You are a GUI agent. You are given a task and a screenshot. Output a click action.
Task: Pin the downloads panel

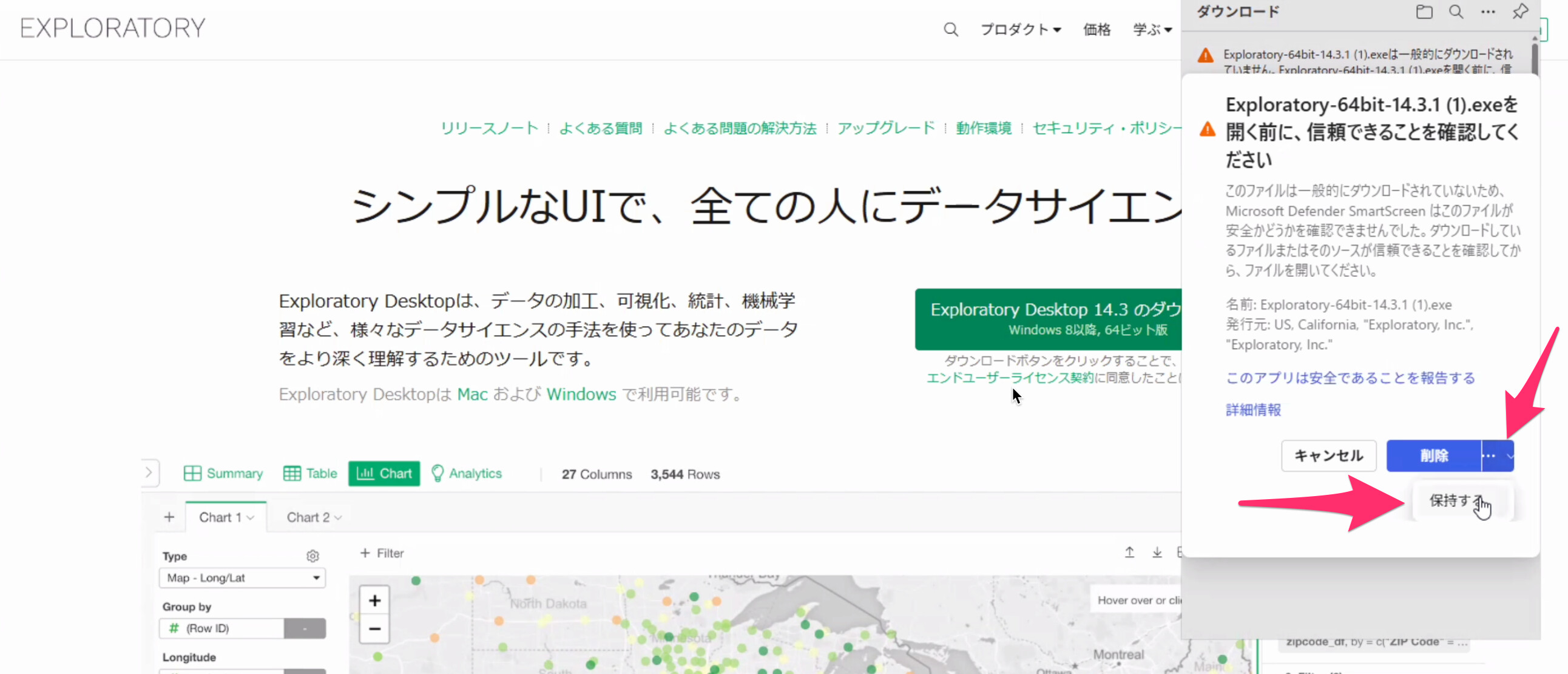pyautogui.click(x=1520, y=12)
